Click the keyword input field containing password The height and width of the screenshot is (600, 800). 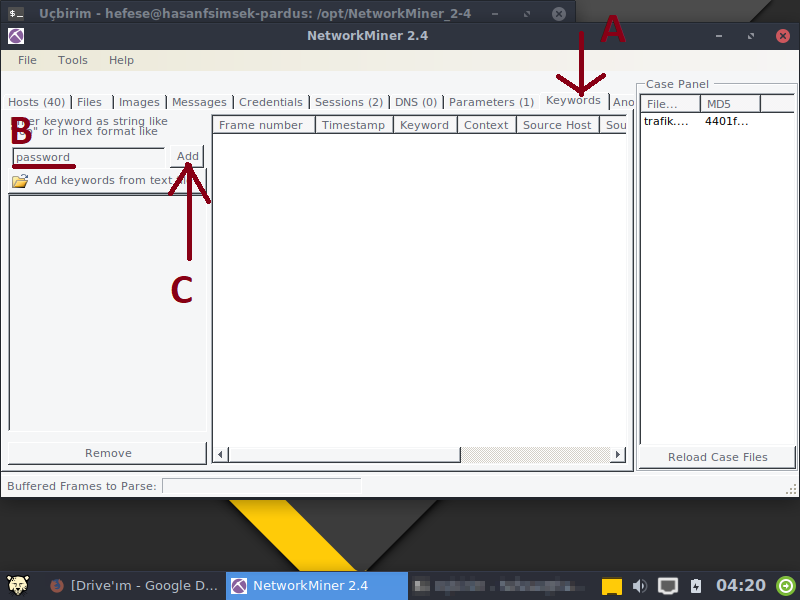tap(89, 157)
